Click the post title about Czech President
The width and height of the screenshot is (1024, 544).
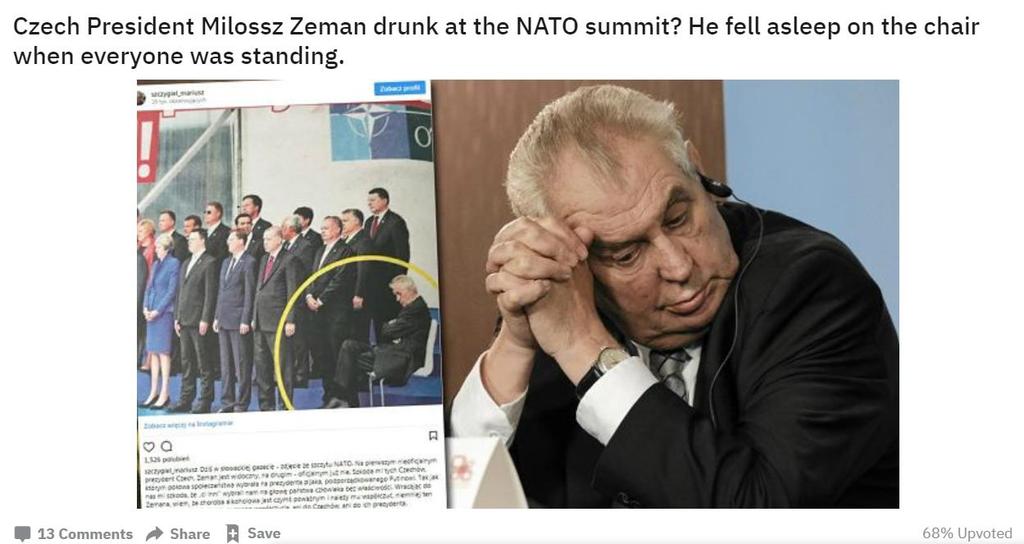pyautogui.click(x=496, y=40)
